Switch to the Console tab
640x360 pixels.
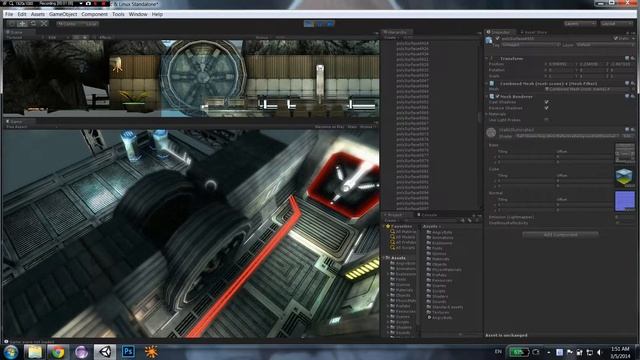(x=428, y=215)
